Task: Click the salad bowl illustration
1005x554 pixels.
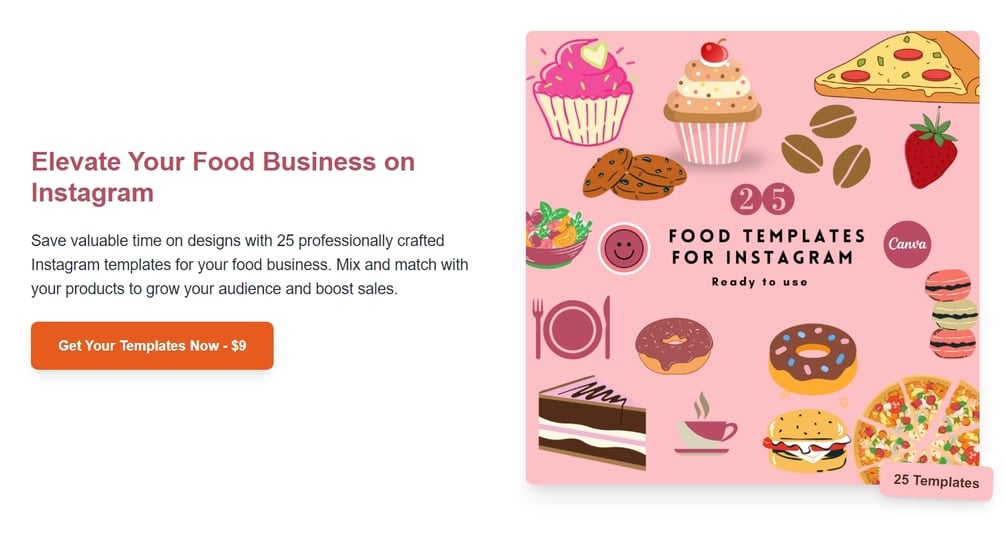Action: pyautogui.click(x=557, y=235)
